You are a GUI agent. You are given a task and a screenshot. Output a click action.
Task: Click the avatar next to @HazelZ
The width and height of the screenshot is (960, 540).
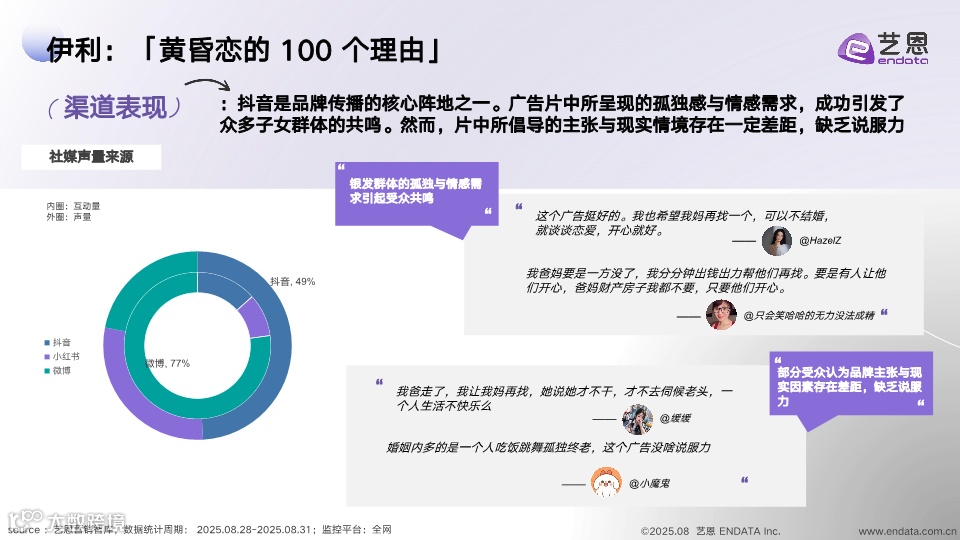[x=776, y=241]
